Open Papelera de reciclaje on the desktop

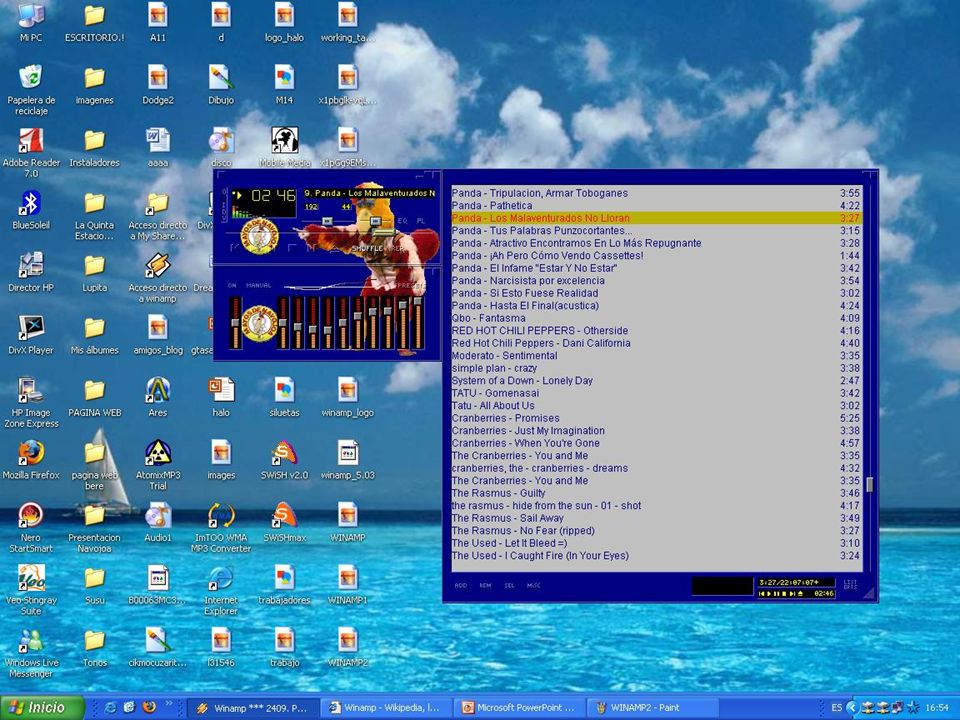[x=31, y=89]
